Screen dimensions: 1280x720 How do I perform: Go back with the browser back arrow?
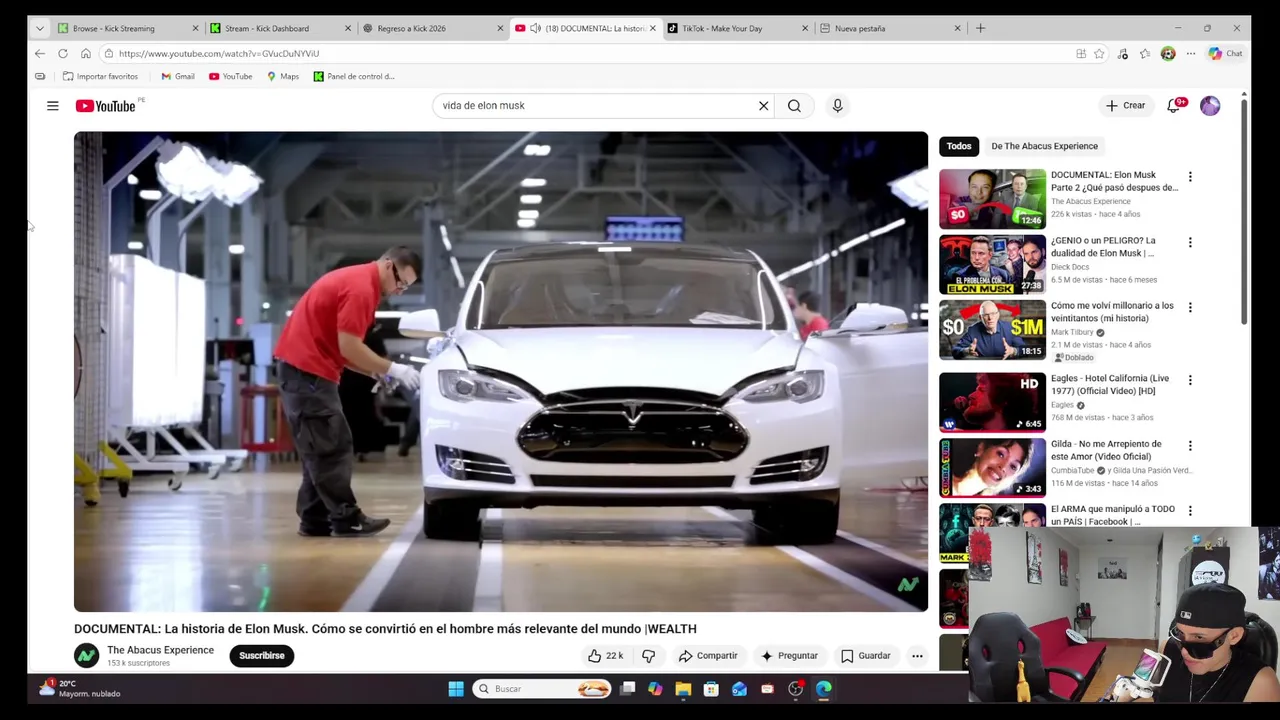pyautogui.click(x=39, y=54)
